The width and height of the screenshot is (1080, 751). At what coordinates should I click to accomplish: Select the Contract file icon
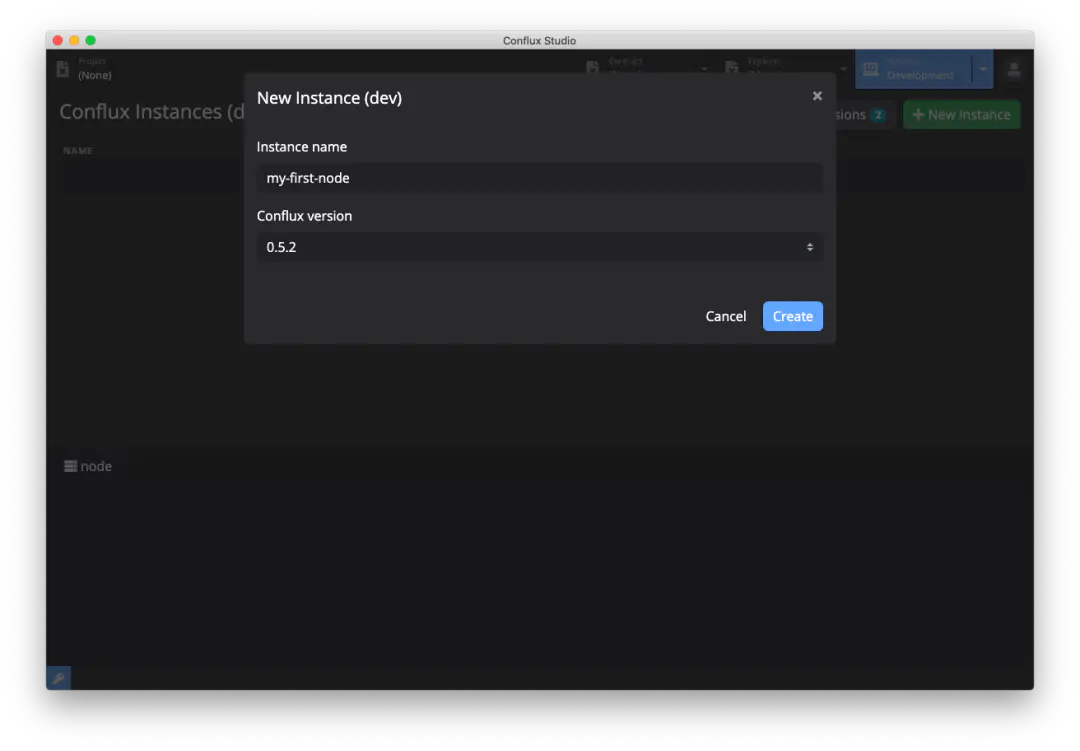[x=592, y=68]
